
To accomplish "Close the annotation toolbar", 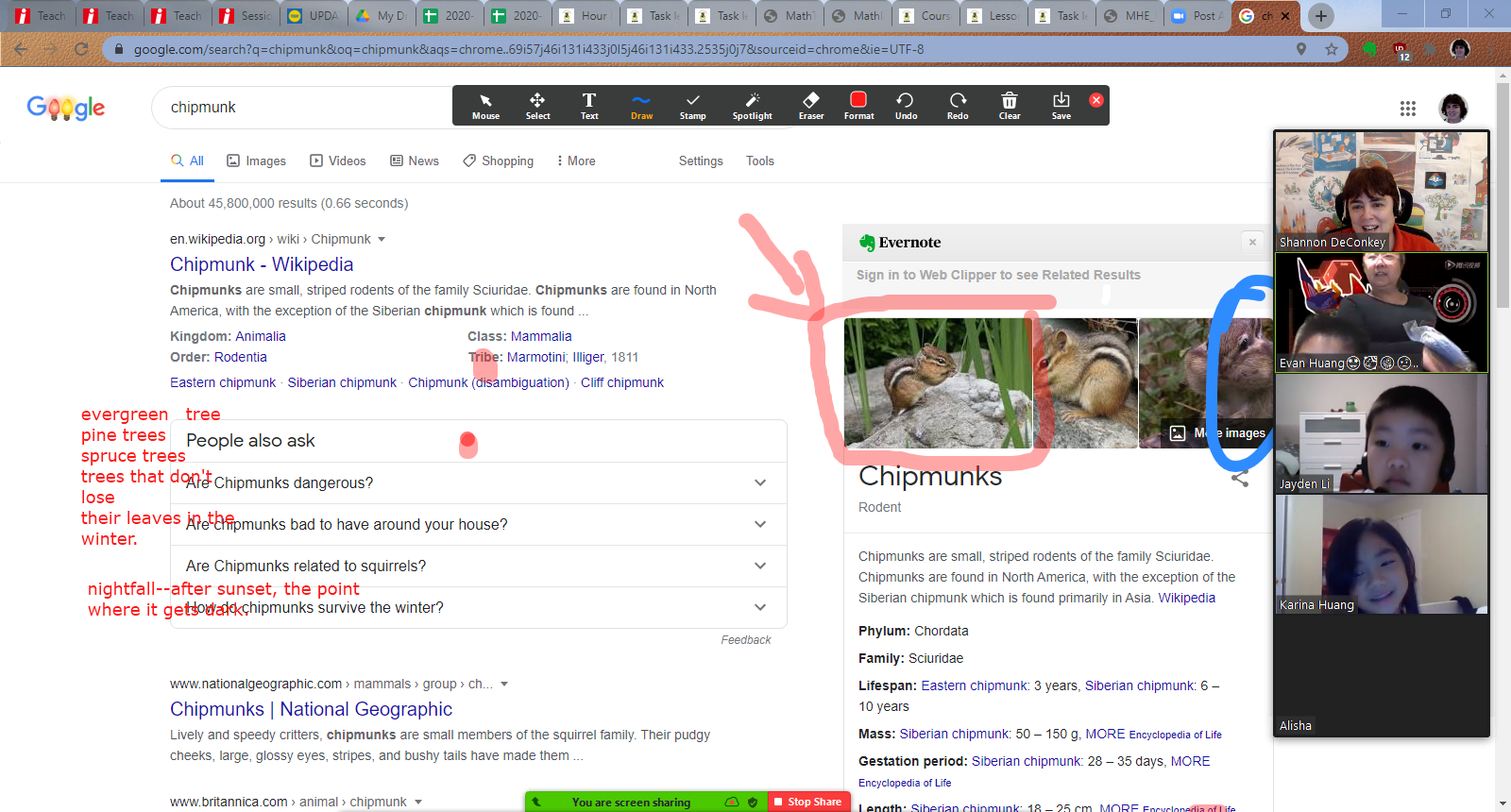I will [1096, 100].
